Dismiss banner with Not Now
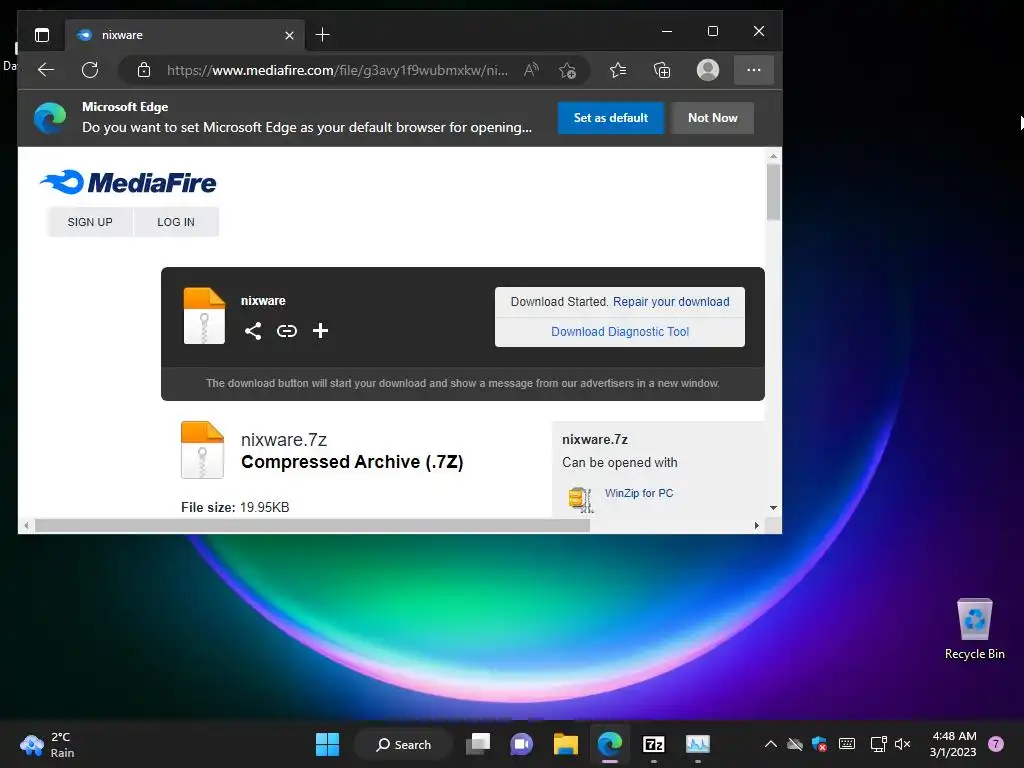 point(712,118)
